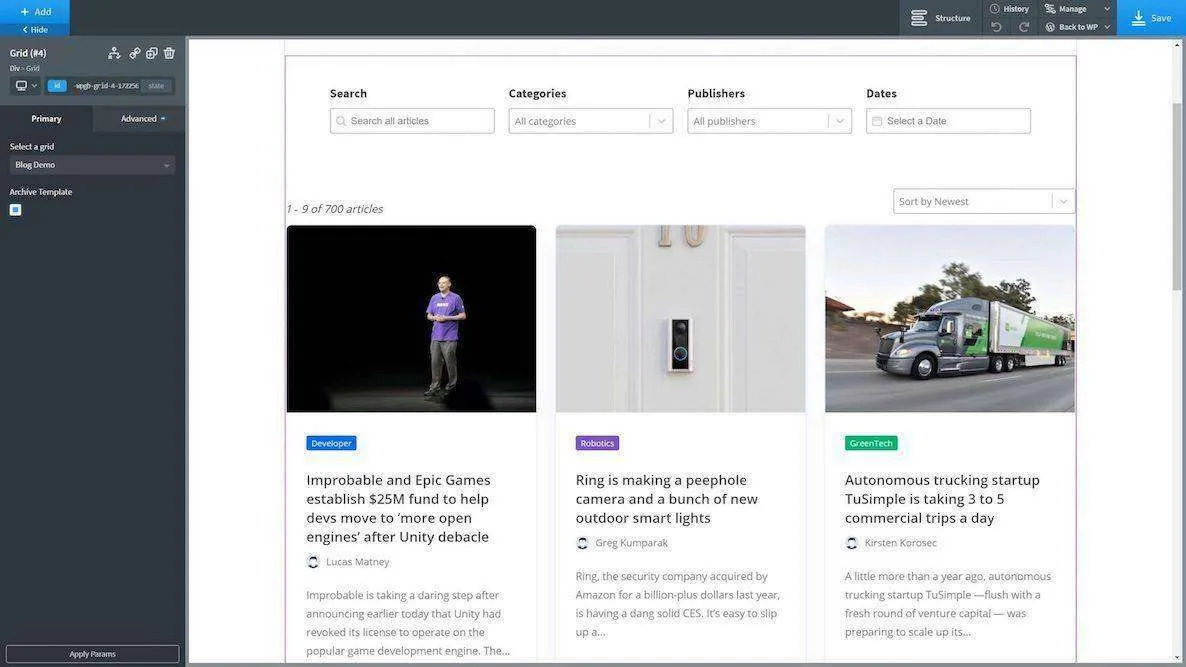This screenshot has width=1186, height=667.
Task: Open the Autonomous trucking startup article
Action: 942,499
